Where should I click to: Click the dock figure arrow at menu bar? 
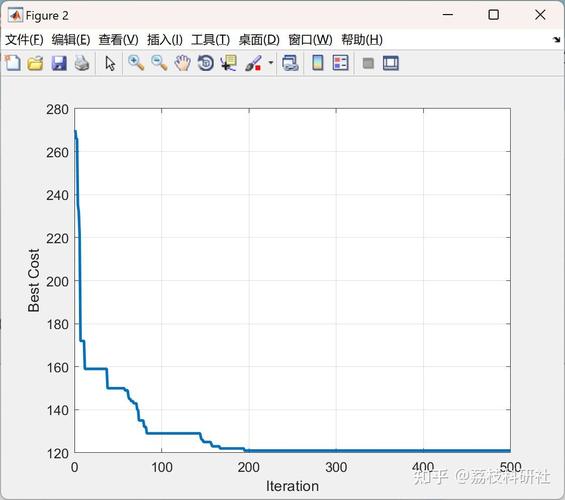point(556,40)
